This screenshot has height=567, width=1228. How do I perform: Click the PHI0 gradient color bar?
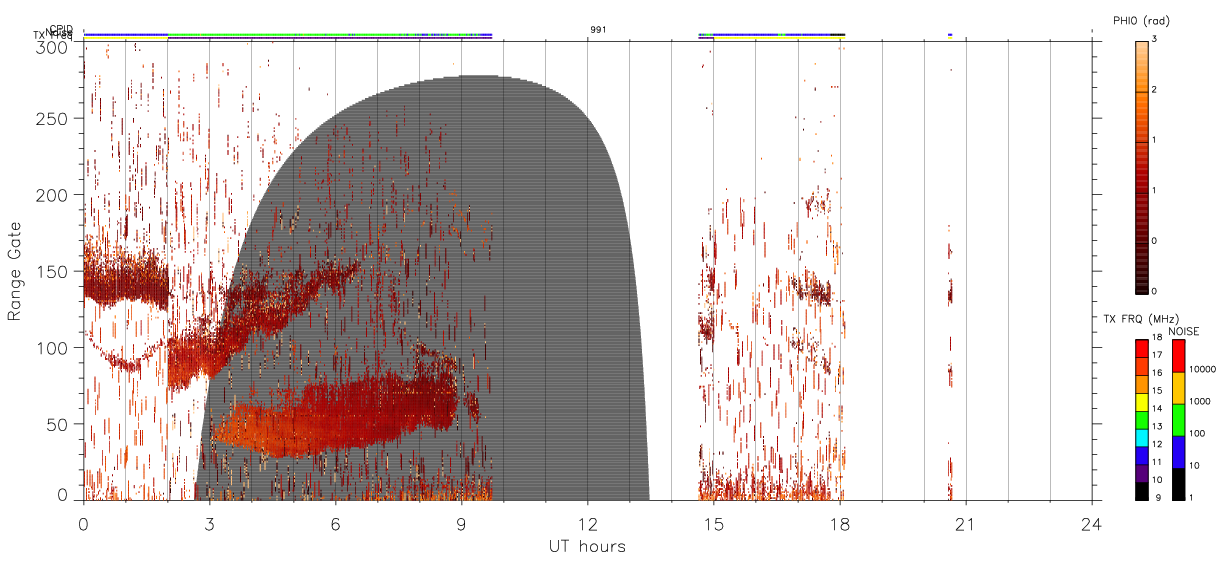(1142, 166)
